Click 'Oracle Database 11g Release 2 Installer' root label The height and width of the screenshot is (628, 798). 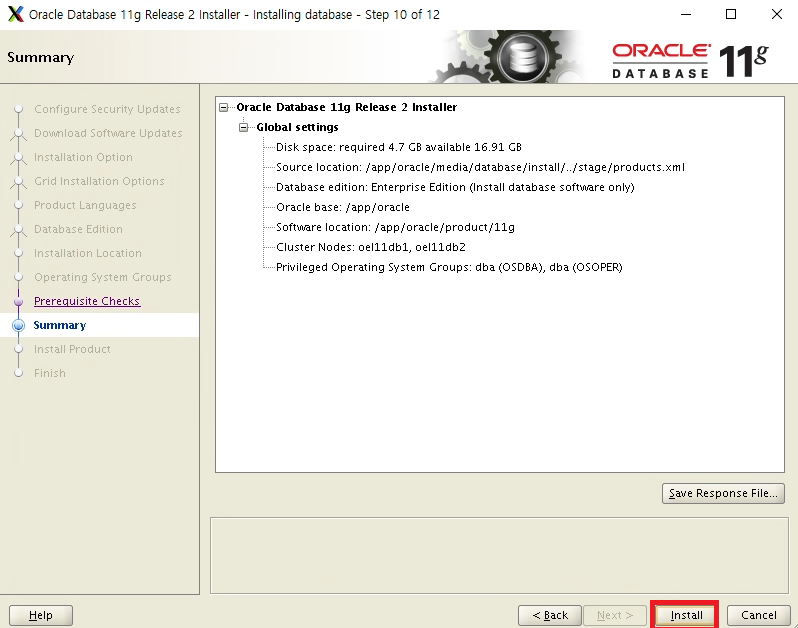coord(347,107)
